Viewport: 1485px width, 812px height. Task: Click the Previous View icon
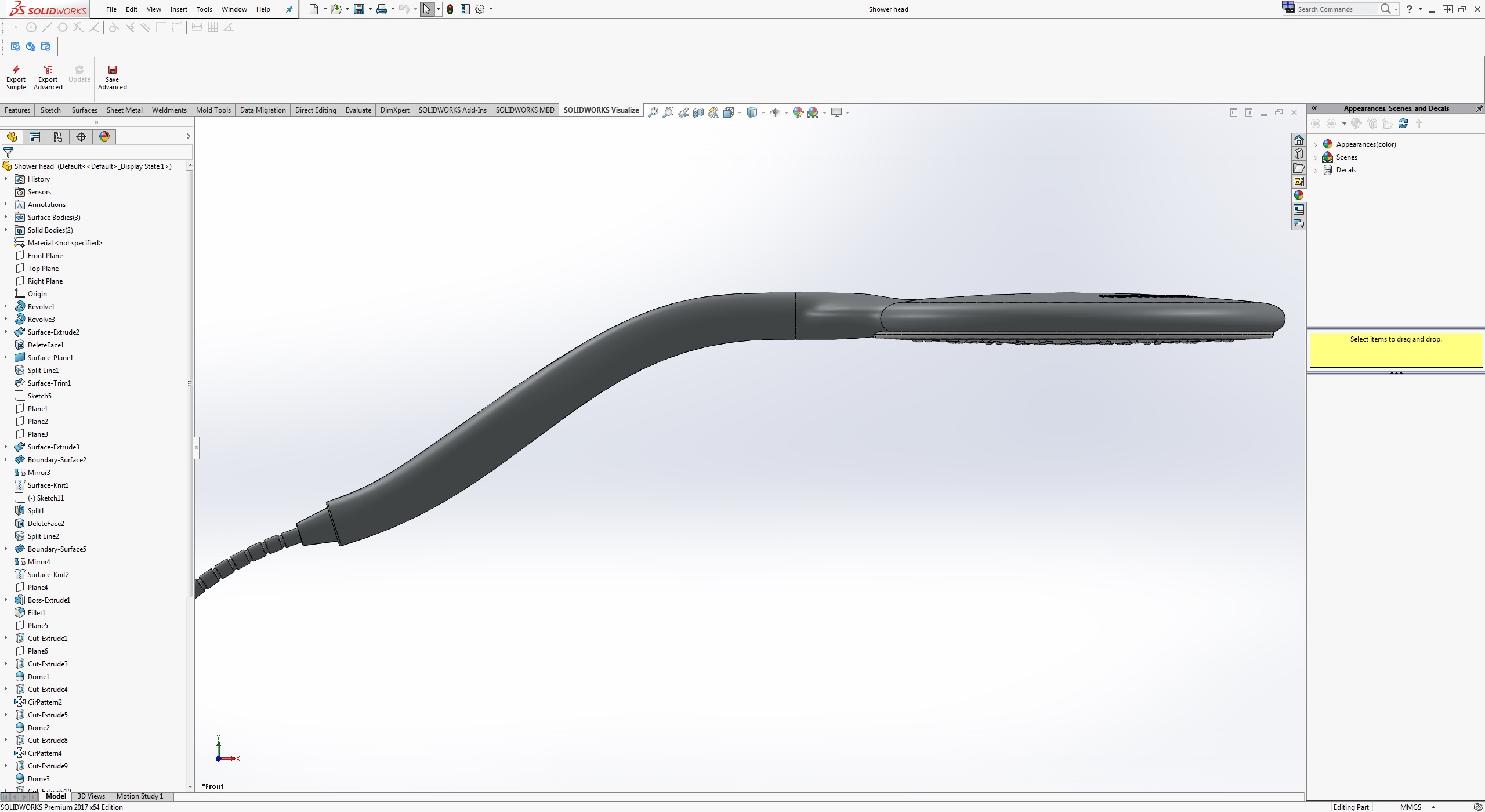pyautogui.click(x=683, y=113)
